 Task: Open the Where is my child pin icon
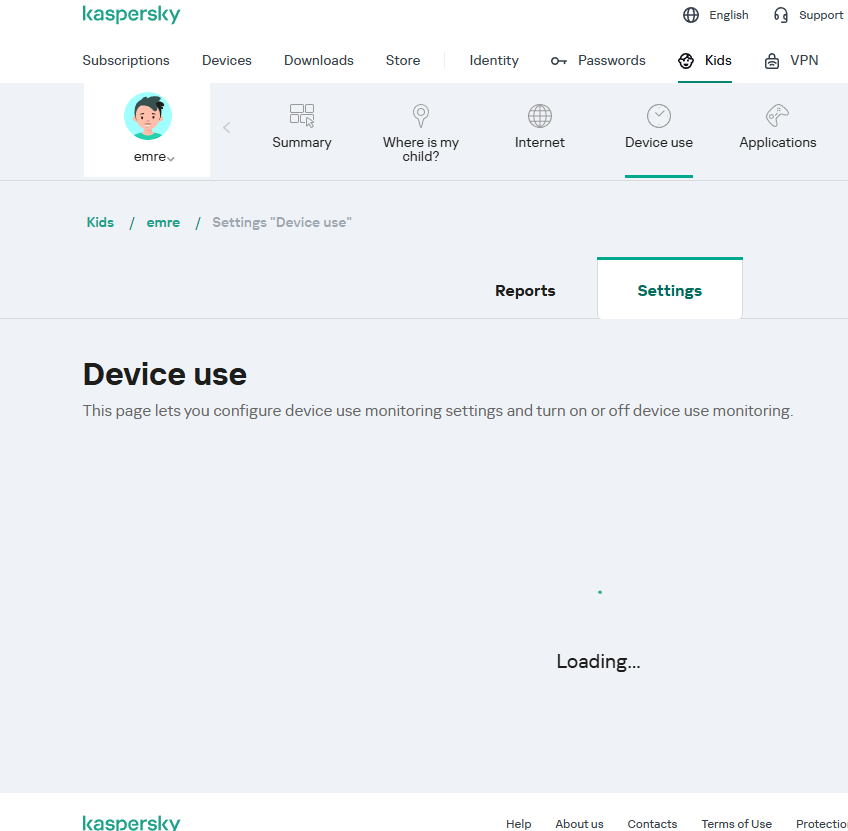click(421, 116)
